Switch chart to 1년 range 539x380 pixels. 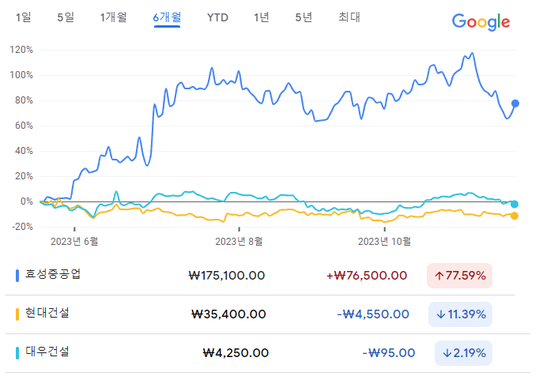pos(261,17)
